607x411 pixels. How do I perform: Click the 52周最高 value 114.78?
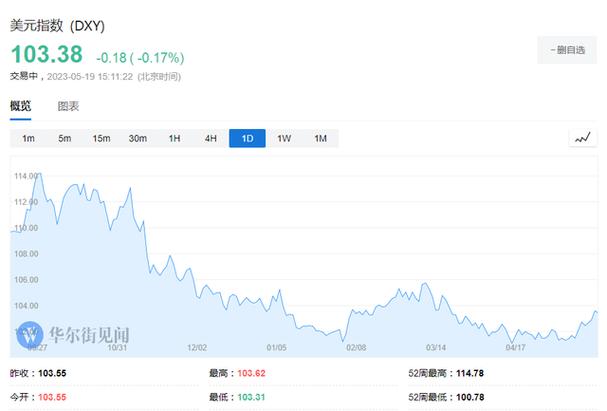(x=470, y=373)
